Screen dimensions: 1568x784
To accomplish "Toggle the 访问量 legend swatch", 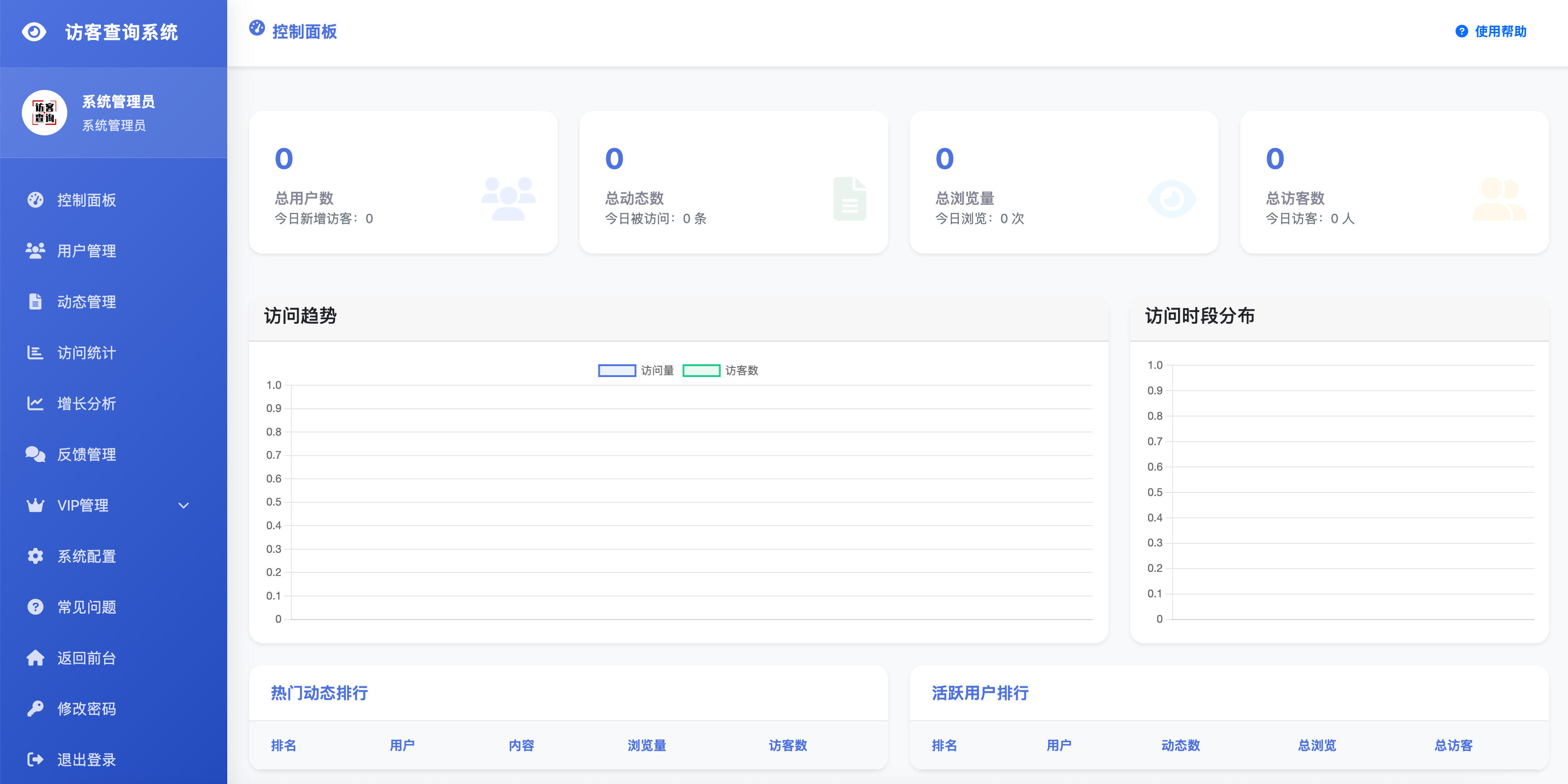I will 617,370.
